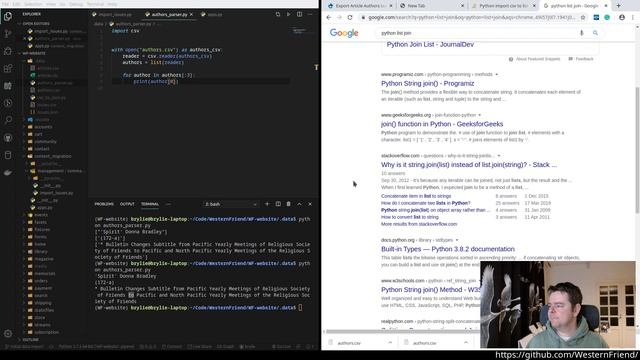Open download options for first authors.csv
The image size is (640, 360).
(390, 343)
